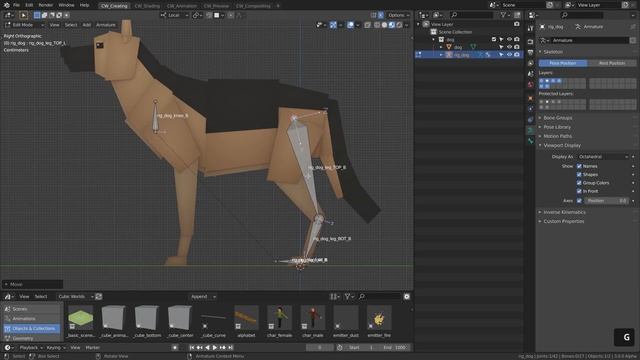
Task: Open the Local transform orientation dropdown
Action: tap(174, 15)
